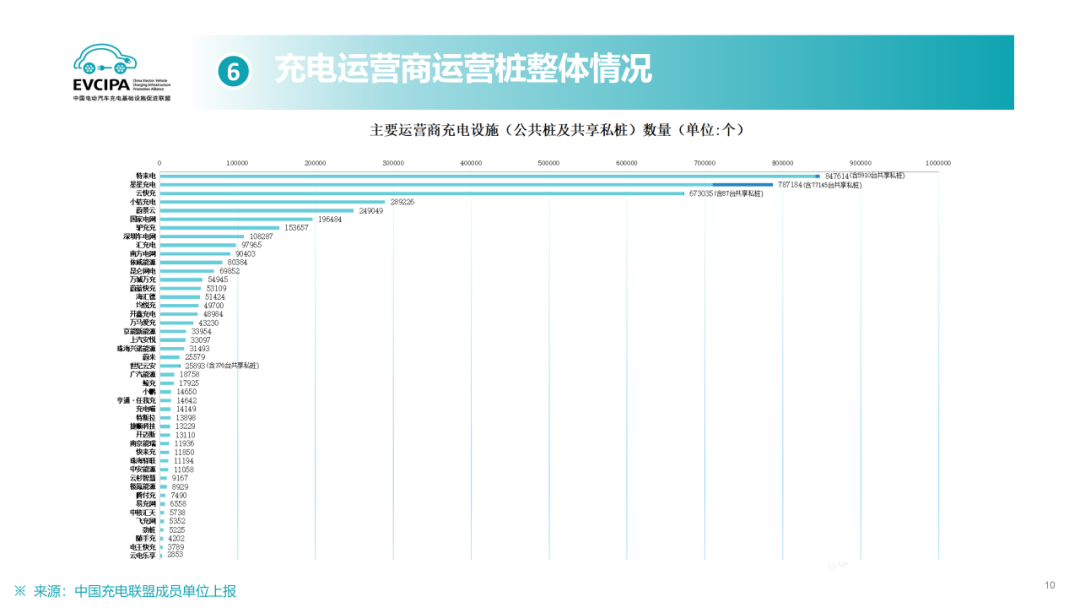Screen dimensions: 1080x608
Task: Click the data value 33097
Action: tap(200, 340)
